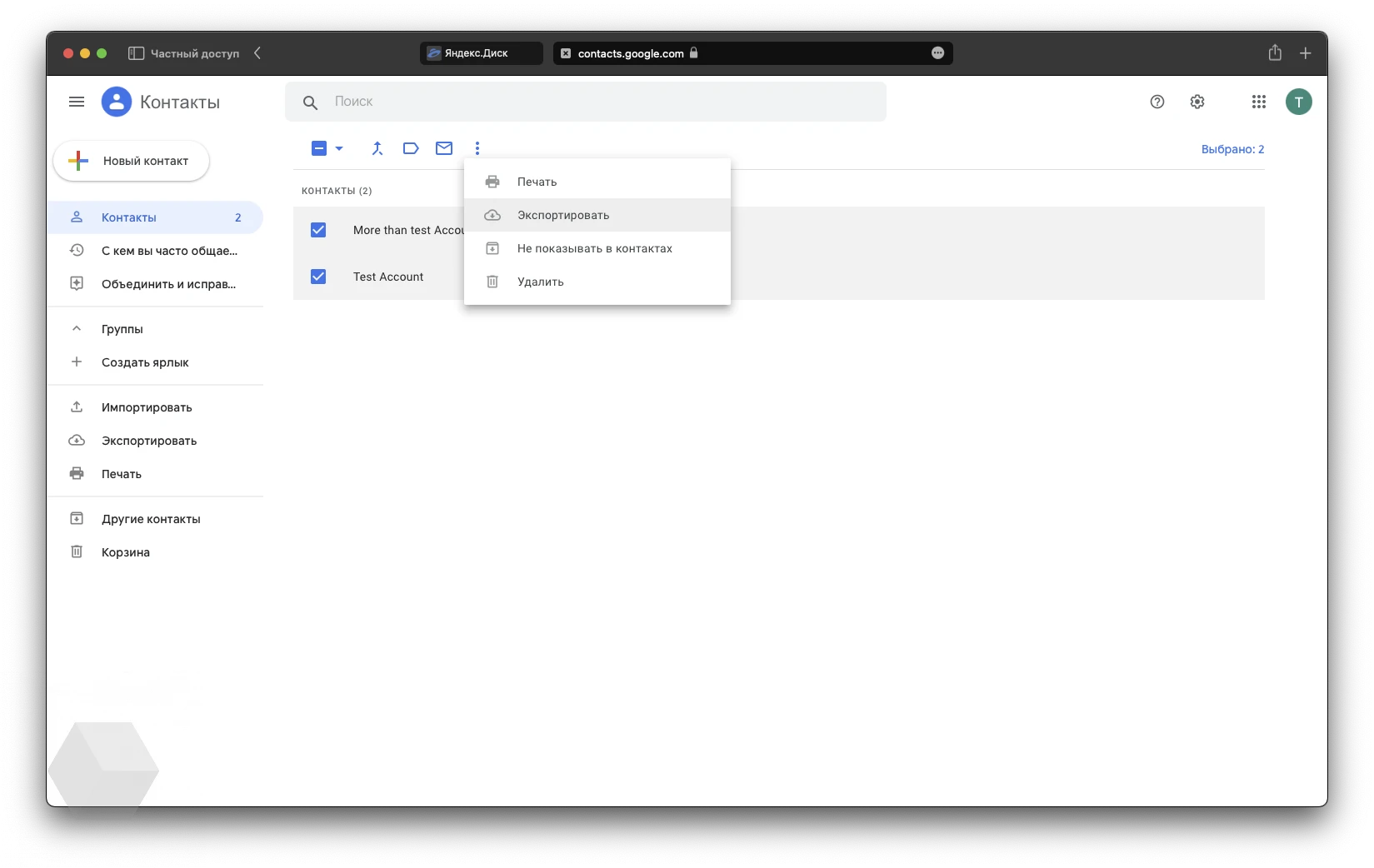Screen dimensions: 1374x868
Task: Click the send email envelope icon
Action: pos(444,149)
